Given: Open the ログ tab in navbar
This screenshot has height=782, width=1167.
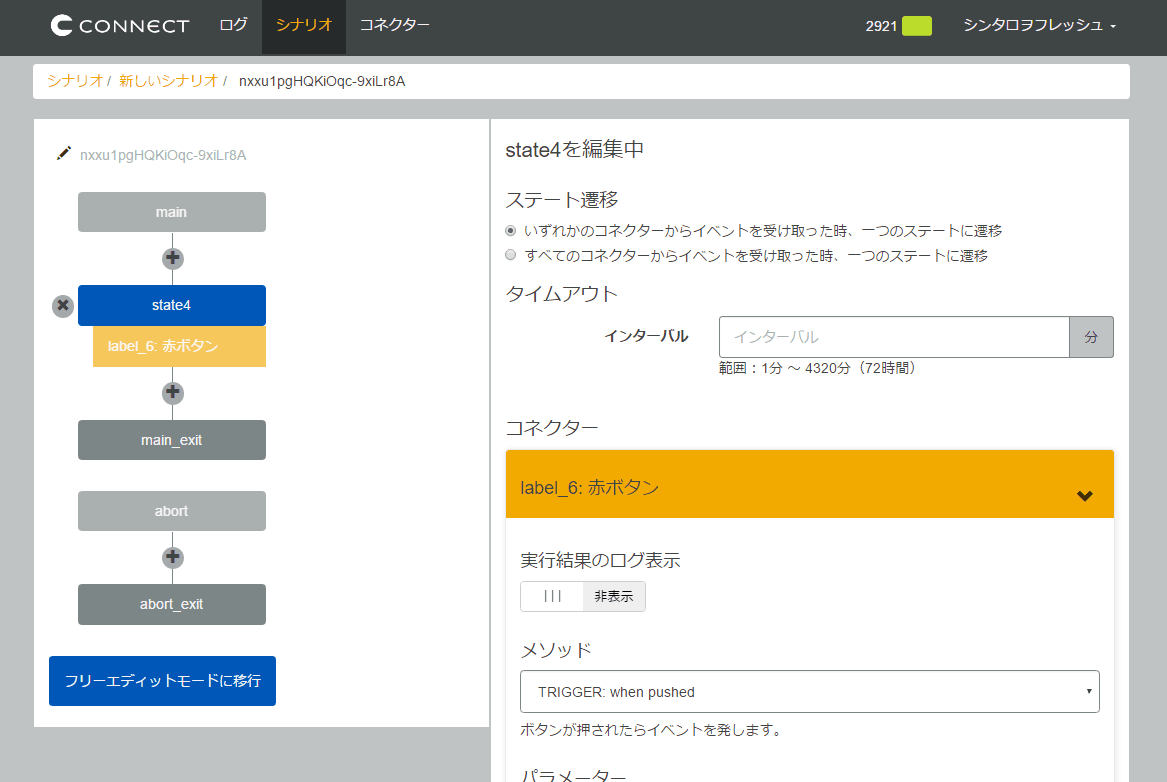Looking at the screenshot, I should 233,26.
